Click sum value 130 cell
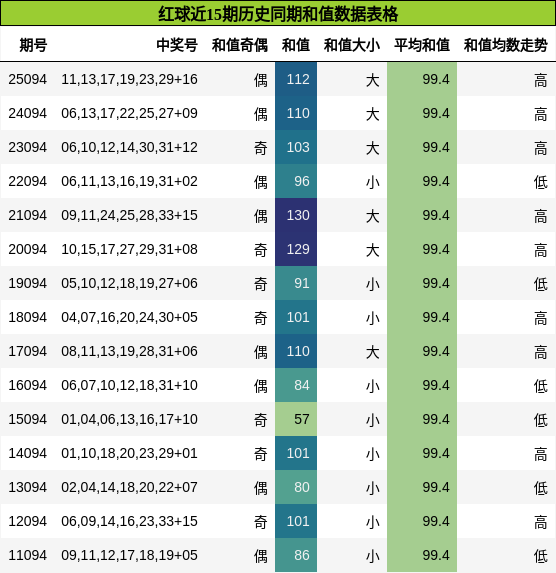This screenshot has height=573, width=556. pyautogui.click(x=296, y=215)
